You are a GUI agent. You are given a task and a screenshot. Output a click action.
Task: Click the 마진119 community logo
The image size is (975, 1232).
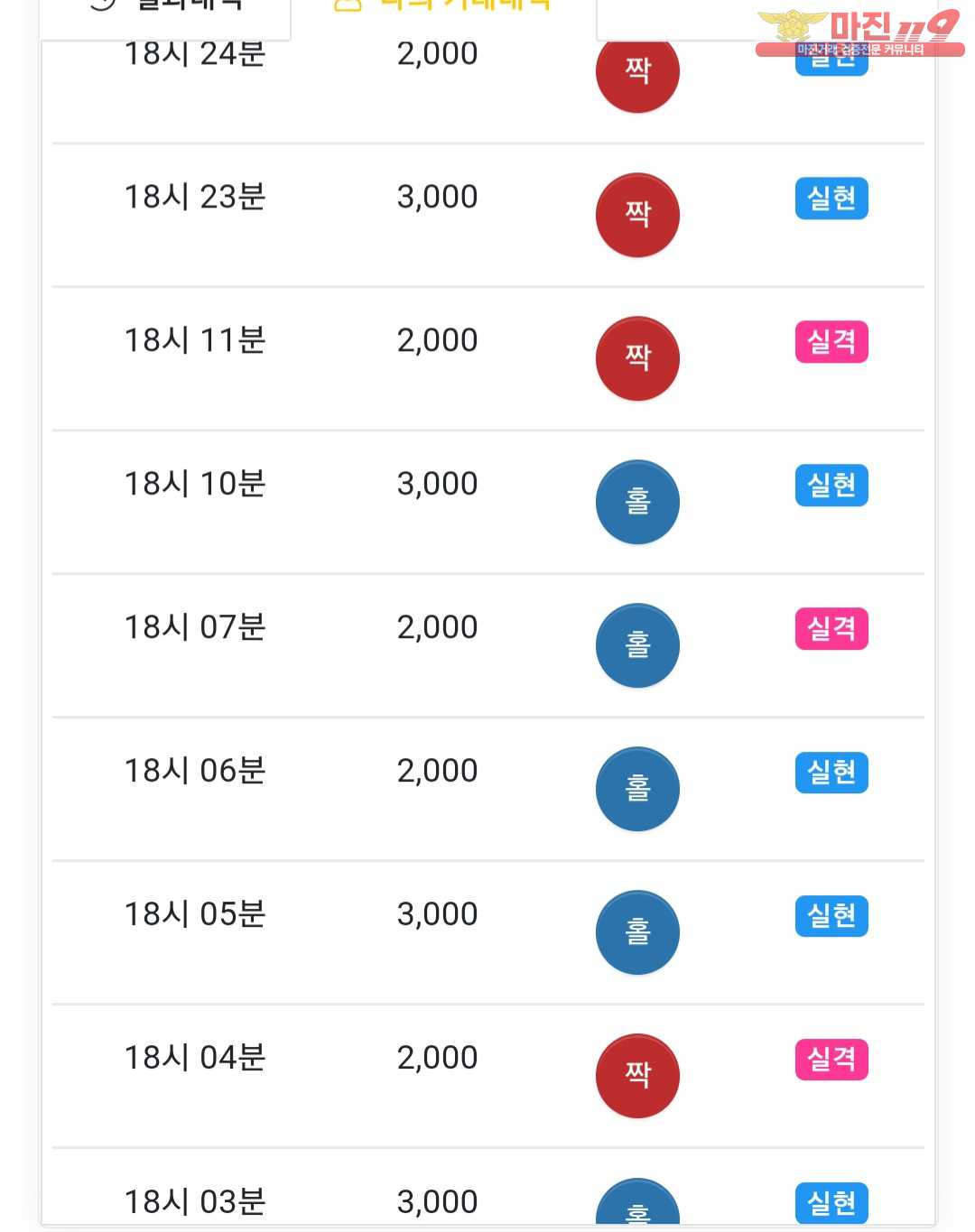pyautogui.click(x=859, y=32)
